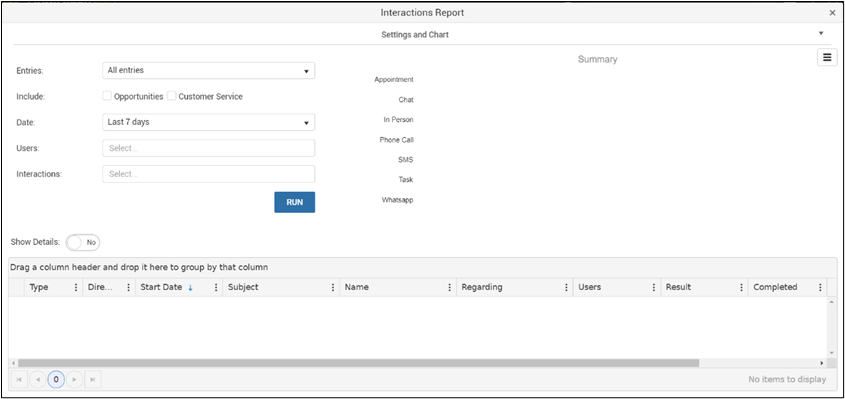Click the Whatsapp chart label

pyautogui.click(x=398, y=200)
